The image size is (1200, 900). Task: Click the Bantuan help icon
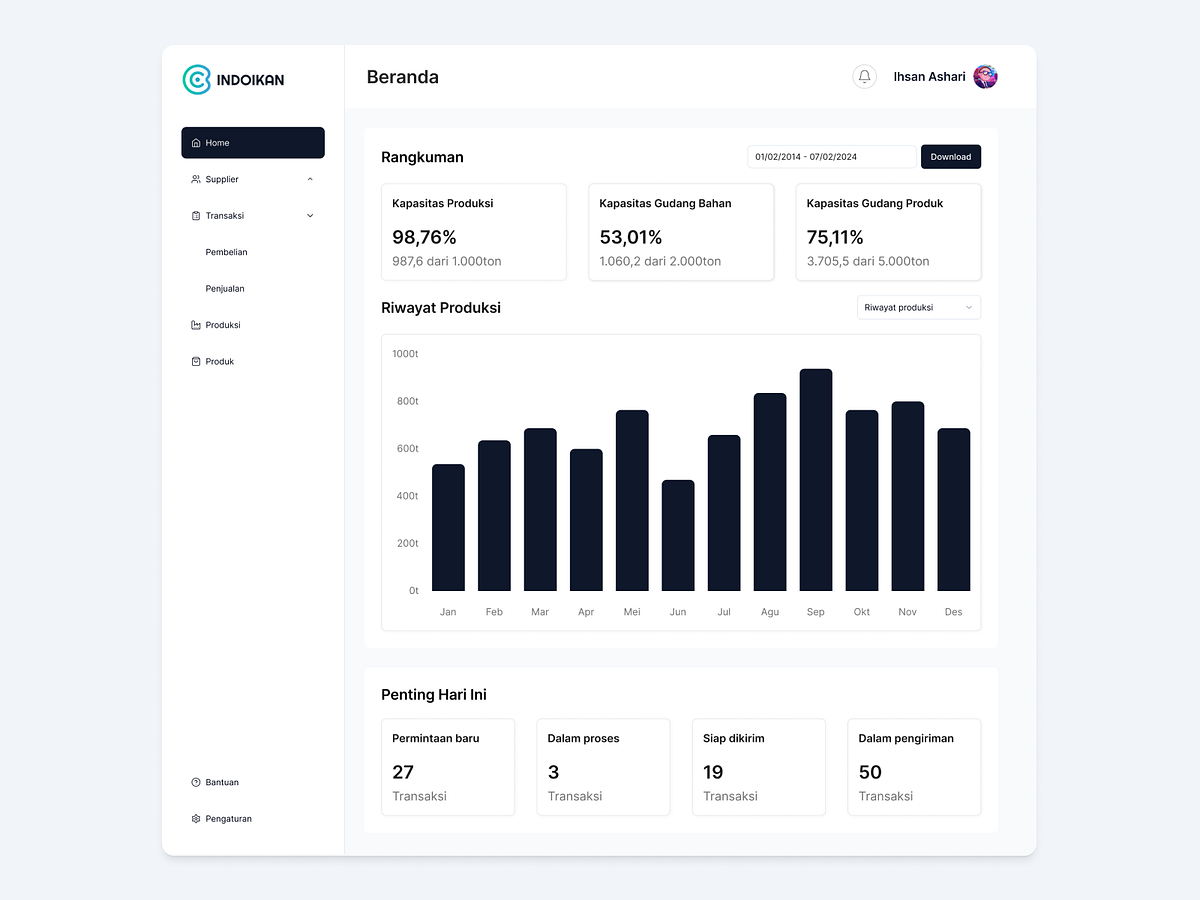tap(195, 782)
